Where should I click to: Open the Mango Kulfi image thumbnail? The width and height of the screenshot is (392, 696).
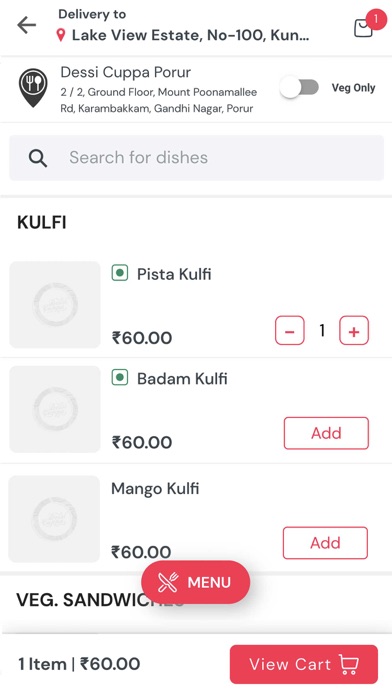click(x=54, y=519)
